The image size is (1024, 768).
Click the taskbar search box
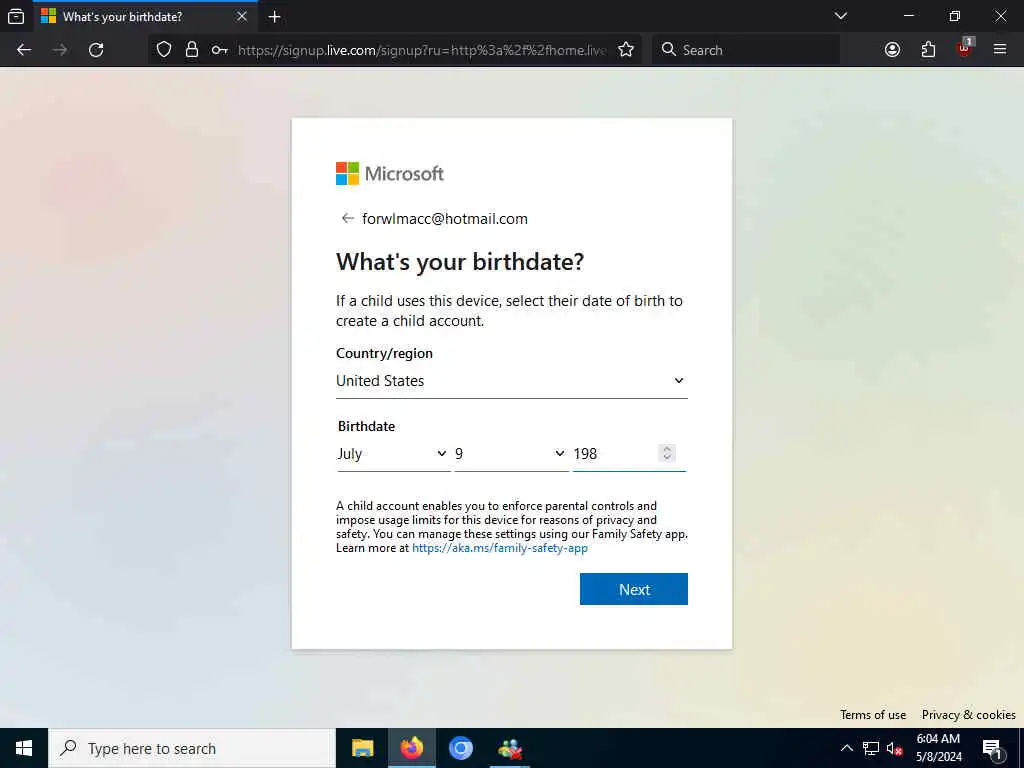click(192, 748)
